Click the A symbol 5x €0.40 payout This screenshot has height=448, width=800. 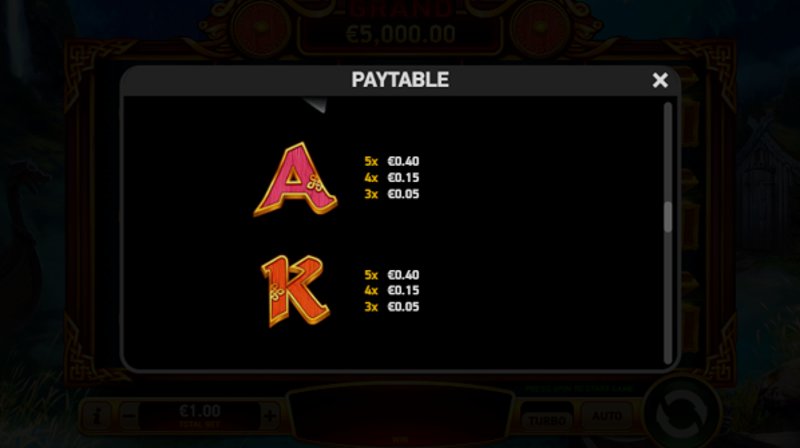[x=392, y=161]
